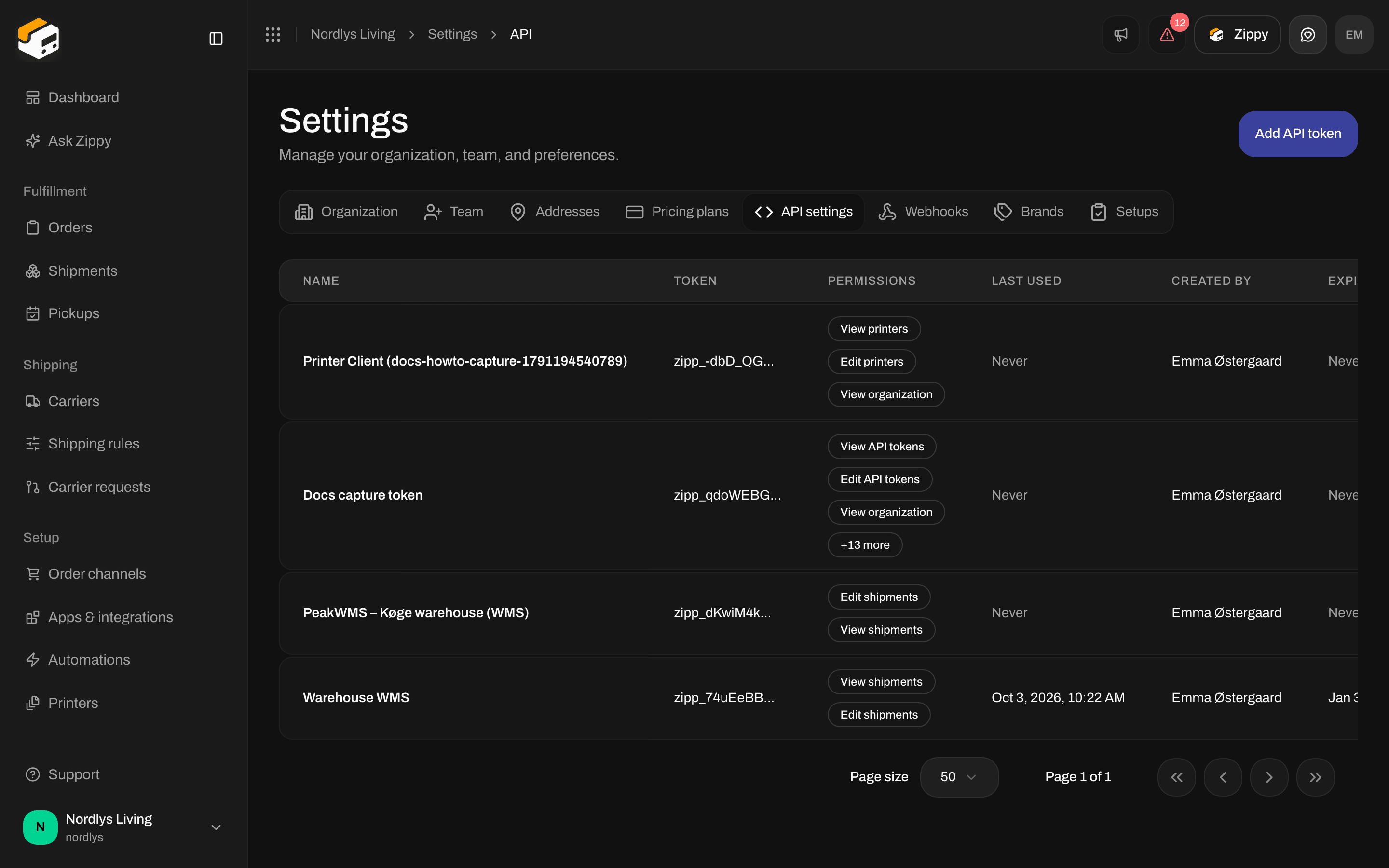This screenshot has width=1389, height=868.
Task: Click the Zippy logo in the sidebar
Action: (x=39, y=38)
